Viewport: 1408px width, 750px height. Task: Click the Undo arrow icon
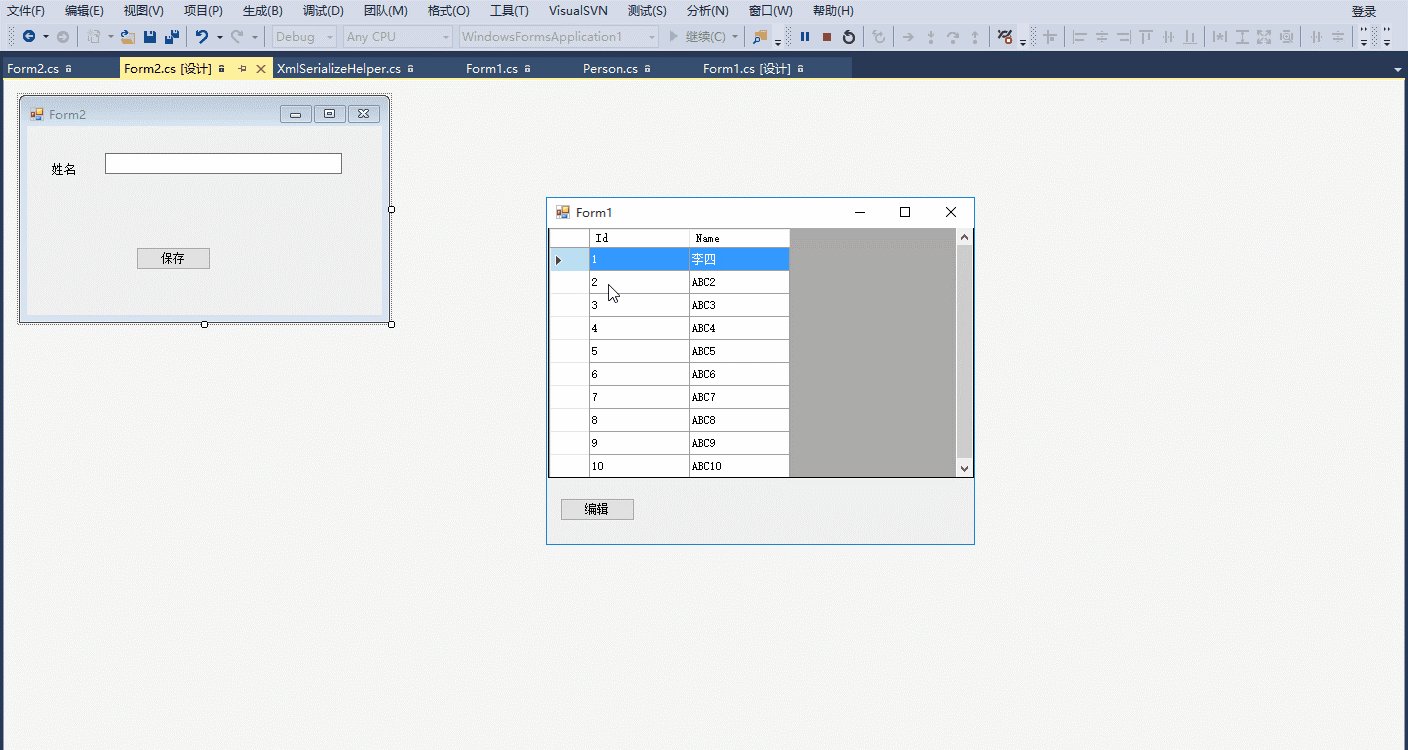[202, 37]
